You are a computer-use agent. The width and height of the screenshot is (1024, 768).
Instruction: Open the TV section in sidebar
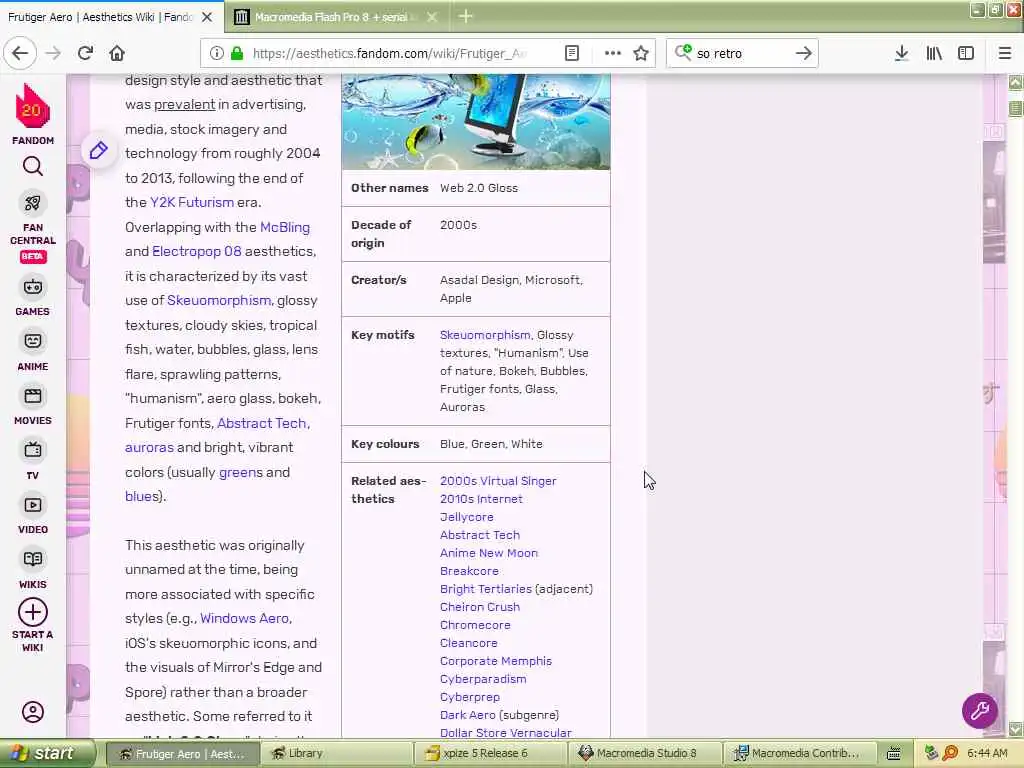(33, 460)
